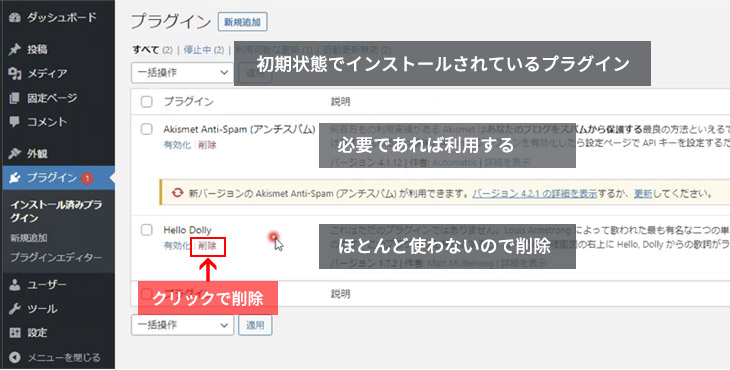Click the Users (ユーザー) person icon
730x370 pixels.
click(x=15, y=284)
